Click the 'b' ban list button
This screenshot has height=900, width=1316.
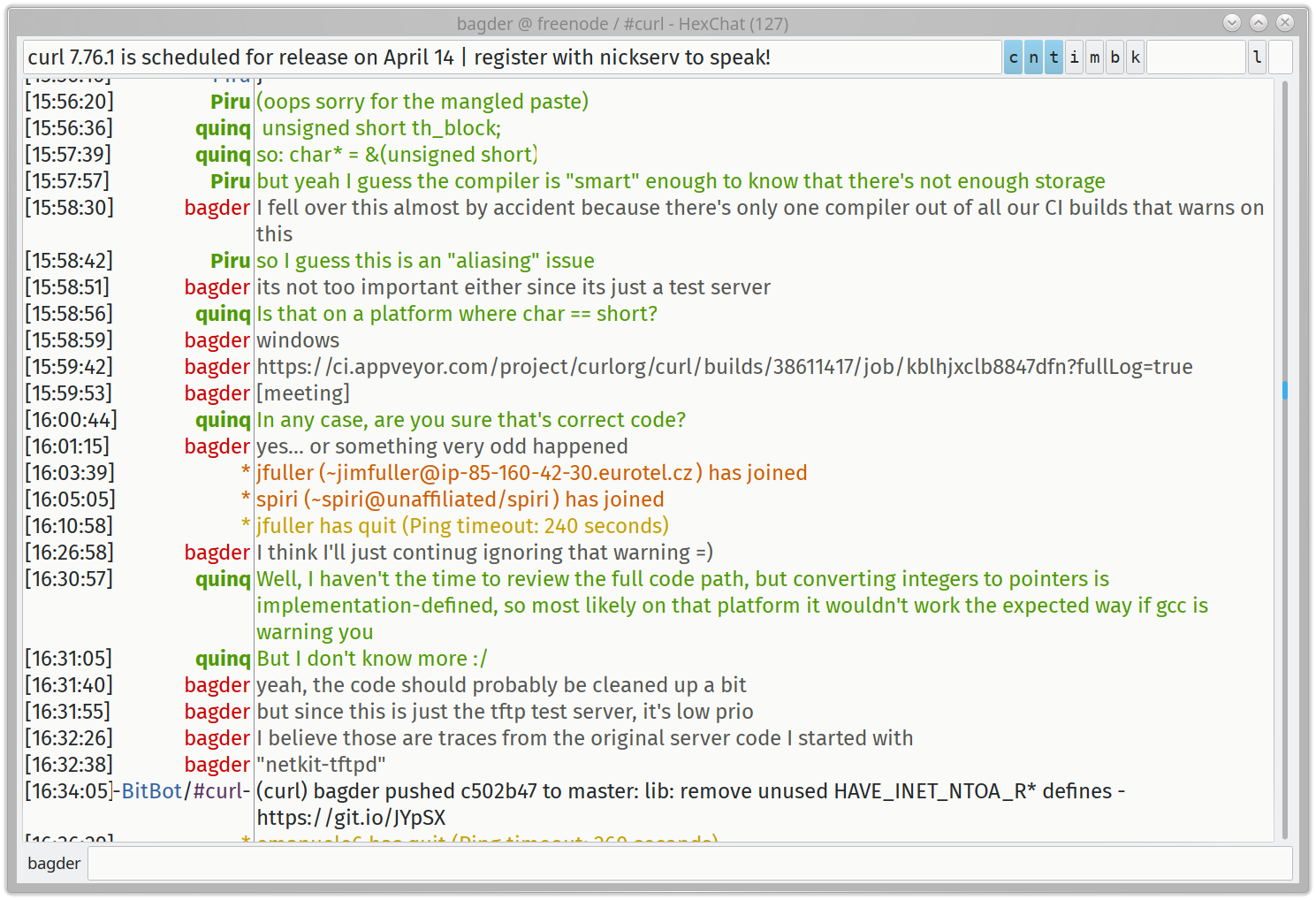pyautogui.click(x=1114, y=57)
